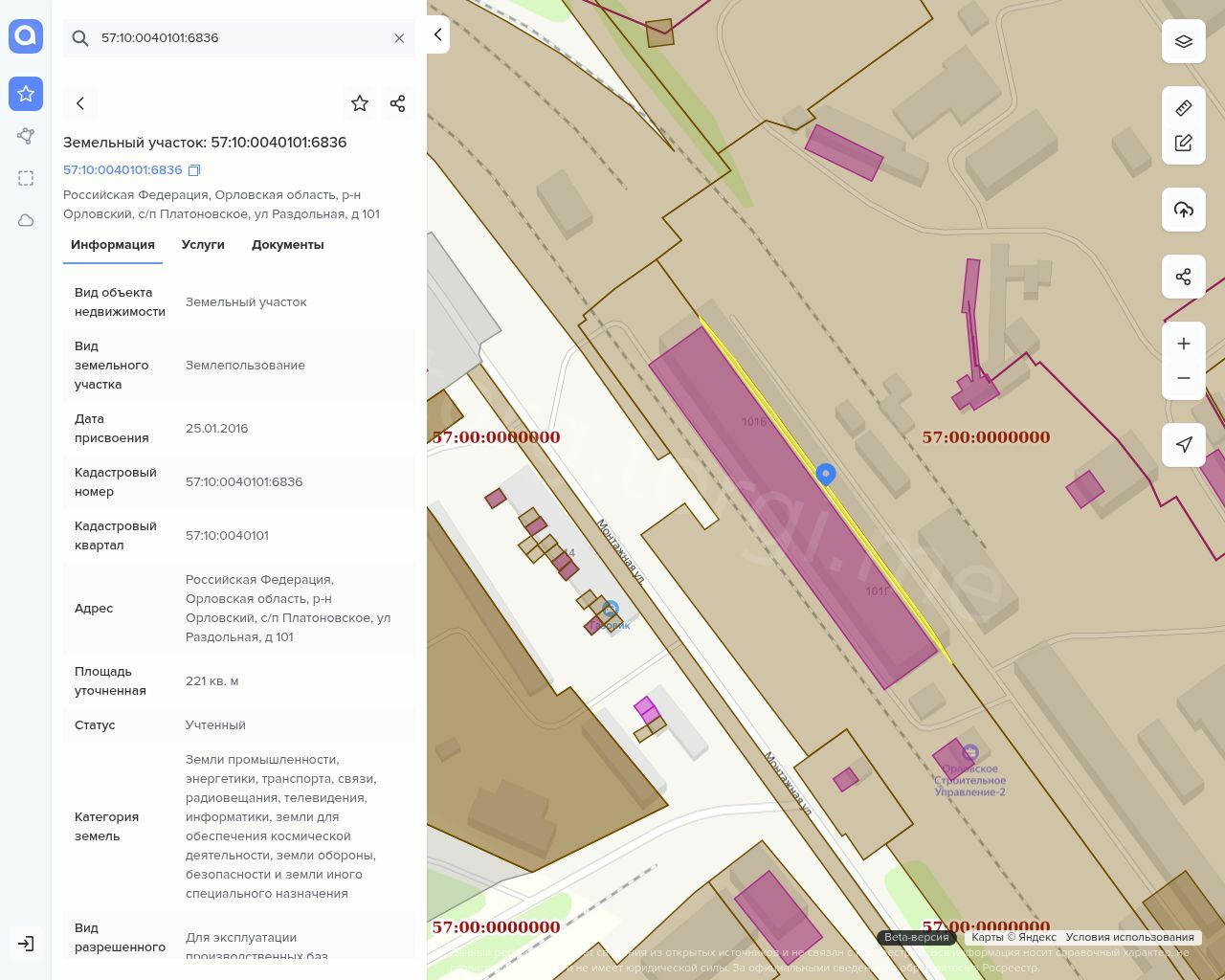Image resolution: width=1225 pixels, height=980 pixels.
Task: Activate the edit drawing tool
Action: [x=1184, y=143]
